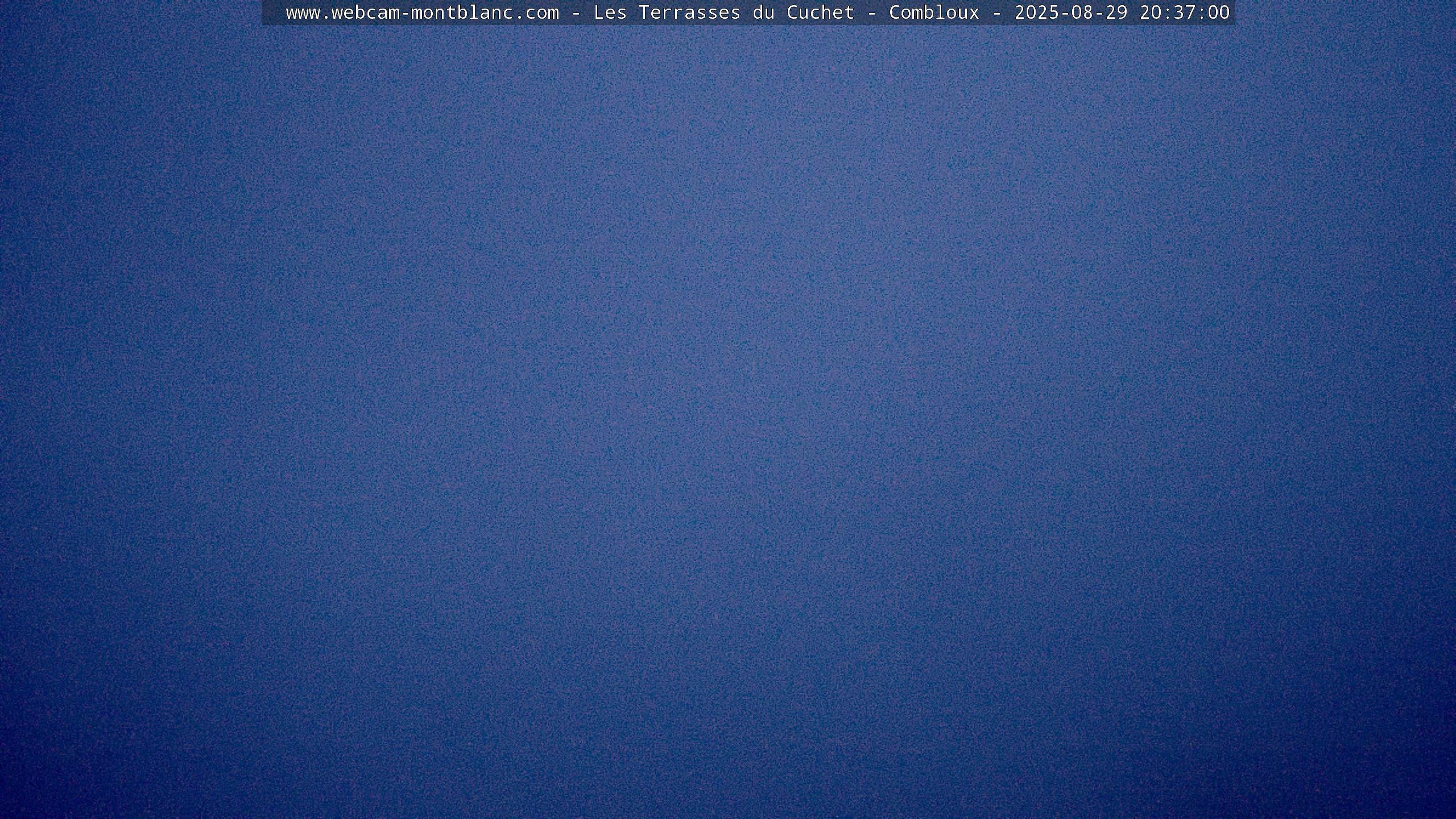This screenshot has height=819, width=1456.
Task: Click "montblanc" within the website address
Action: pyautogui.click(x=462, y=13)
